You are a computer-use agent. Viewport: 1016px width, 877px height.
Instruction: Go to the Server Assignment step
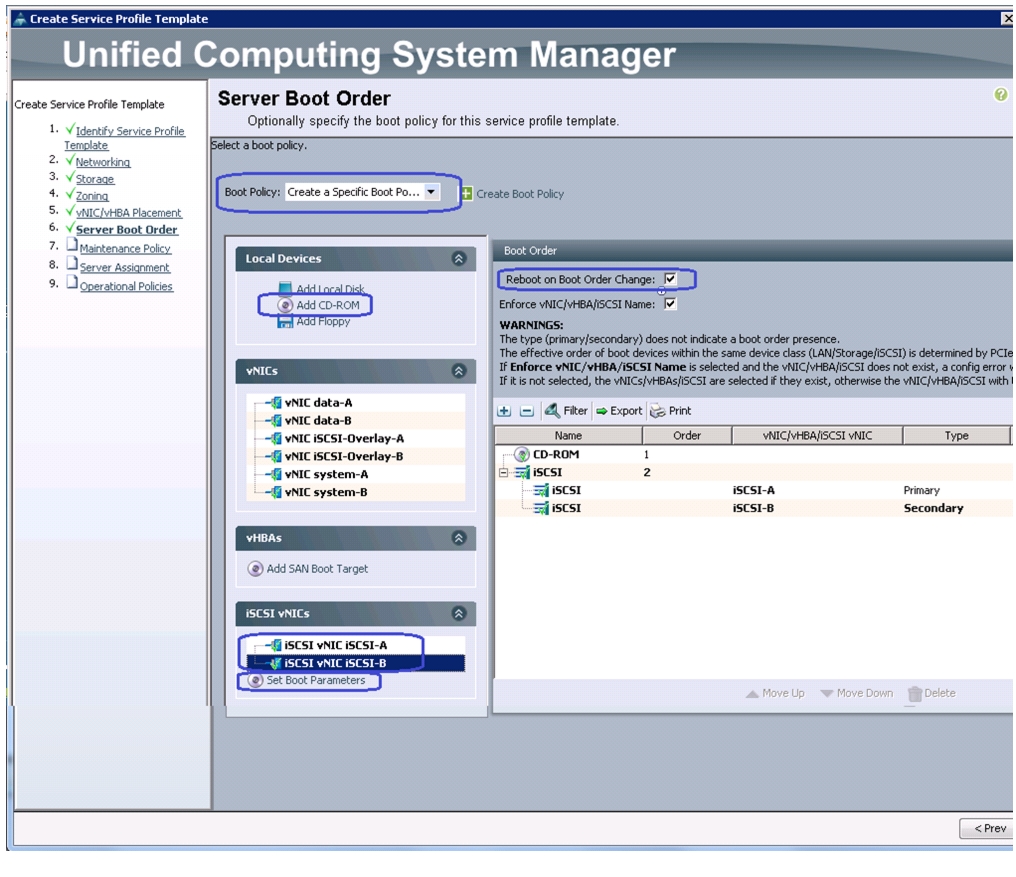click(124, 267)
